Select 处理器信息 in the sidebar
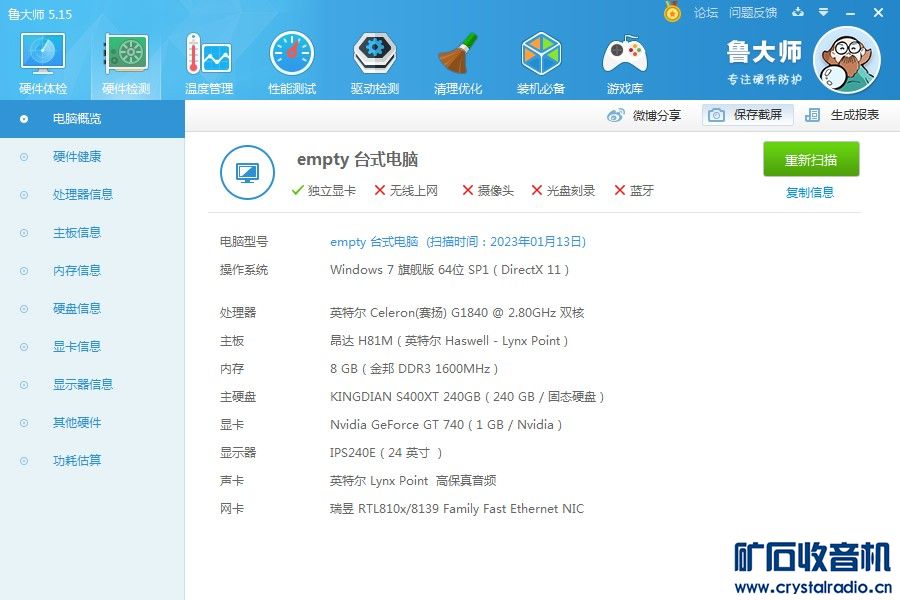Viewport: 900px width, 600px height. (82, 195)
